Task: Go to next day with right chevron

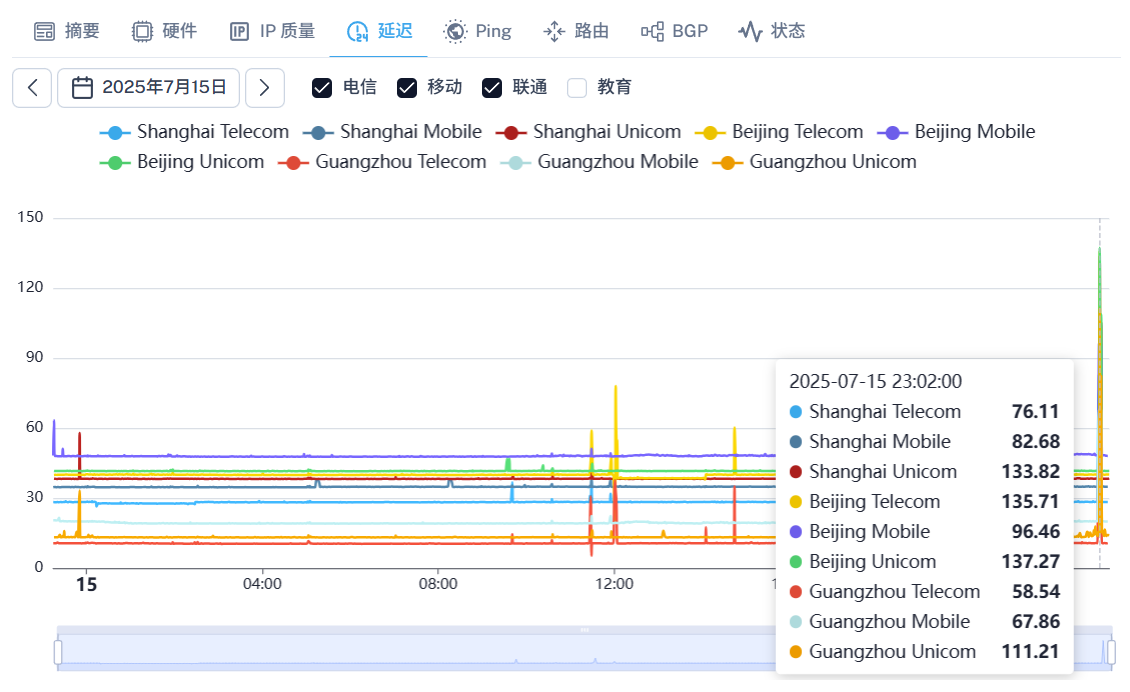Action: (x=264, y=88)
